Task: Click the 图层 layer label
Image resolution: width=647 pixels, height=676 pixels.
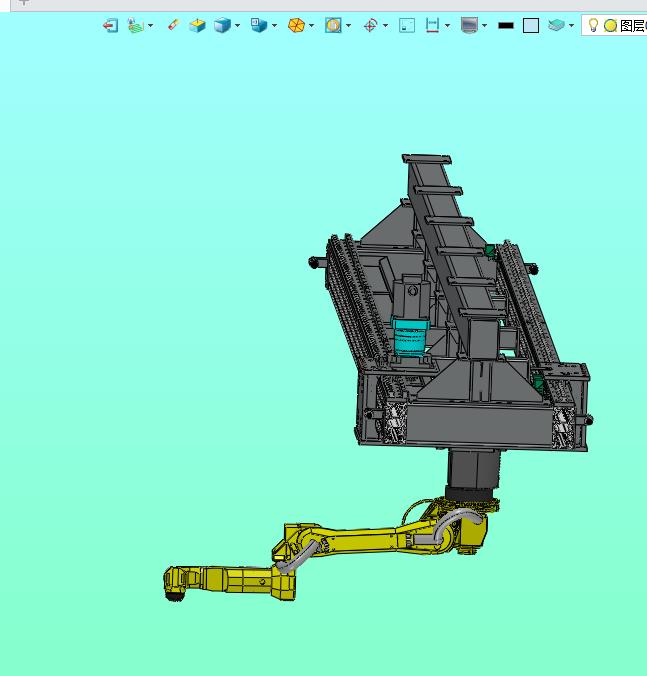Action: (x=633, y=25)
